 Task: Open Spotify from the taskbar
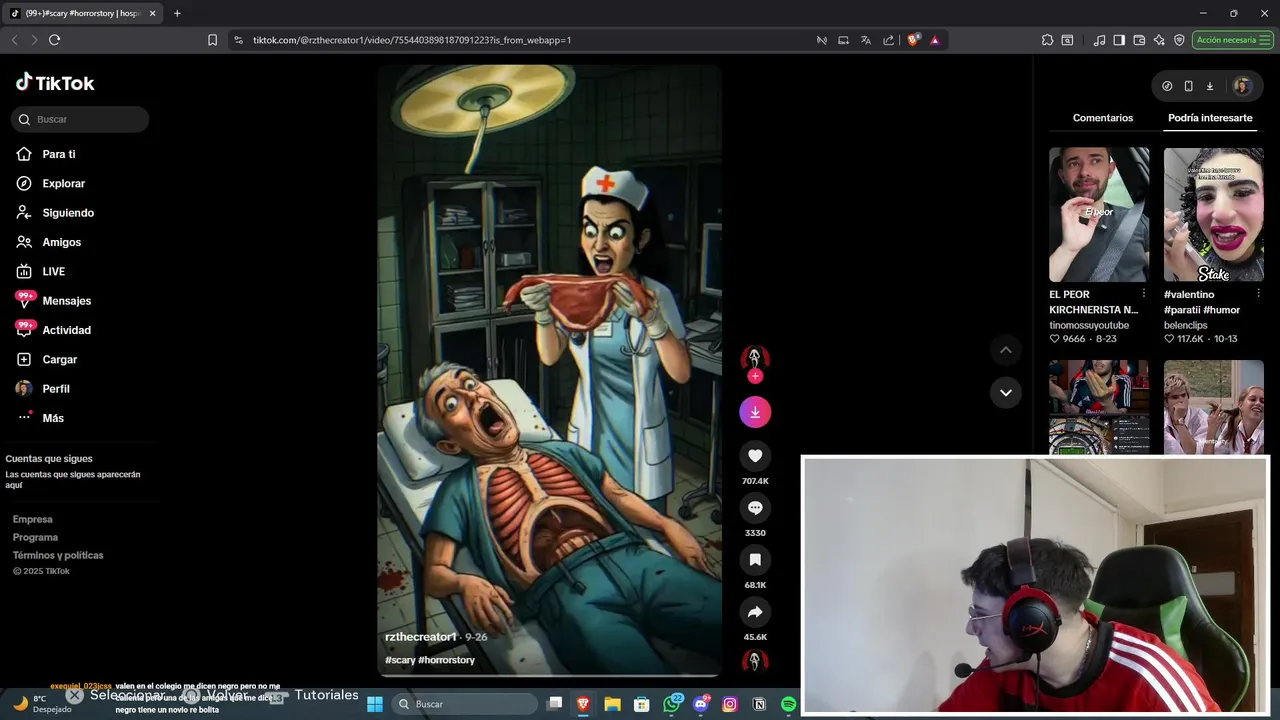tap(788, 704)
